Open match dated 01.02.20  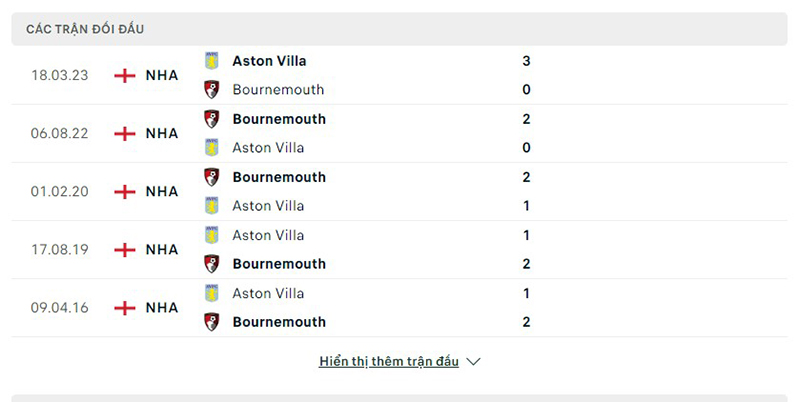pos(60,191)
